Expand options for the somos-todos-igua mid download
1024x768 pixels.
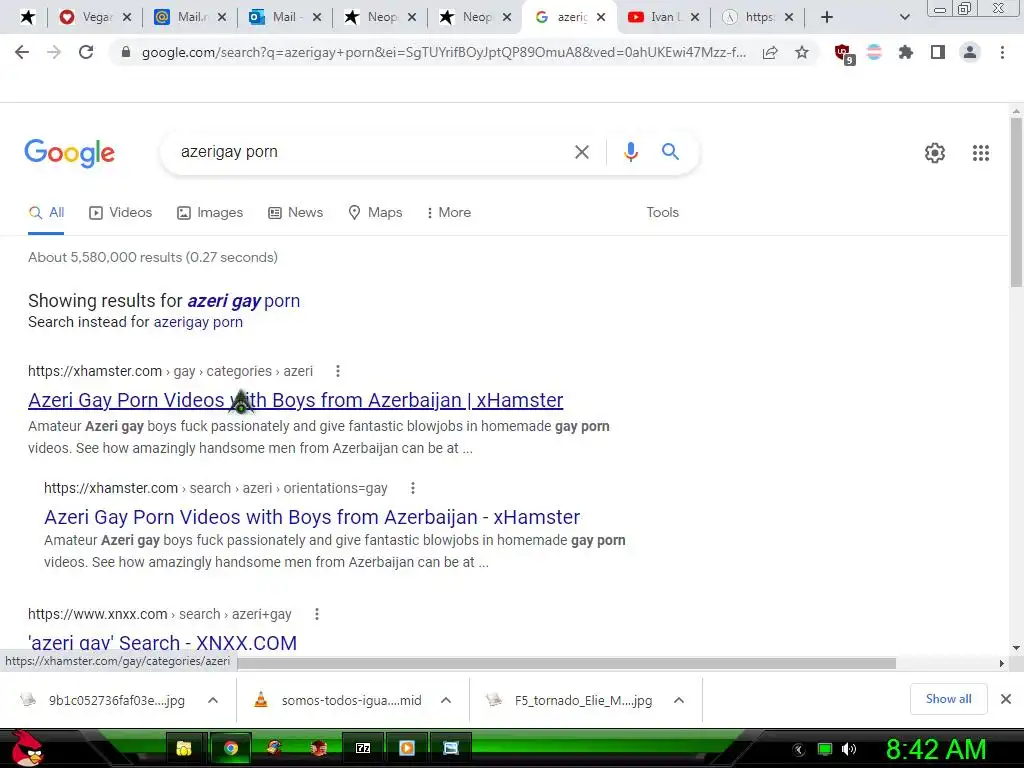point(446,700)
